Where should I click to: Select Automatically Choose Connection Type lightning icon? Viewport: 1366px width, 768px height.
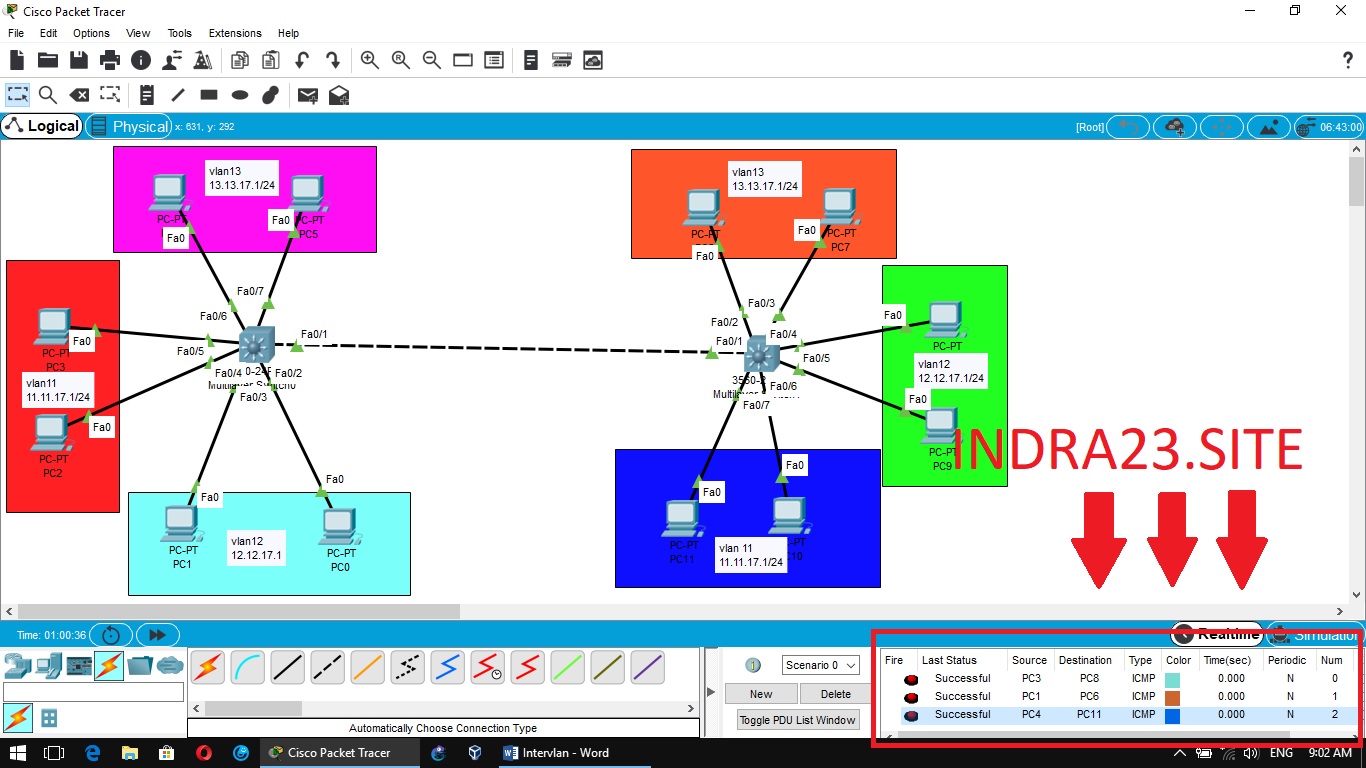click(207, 667)
